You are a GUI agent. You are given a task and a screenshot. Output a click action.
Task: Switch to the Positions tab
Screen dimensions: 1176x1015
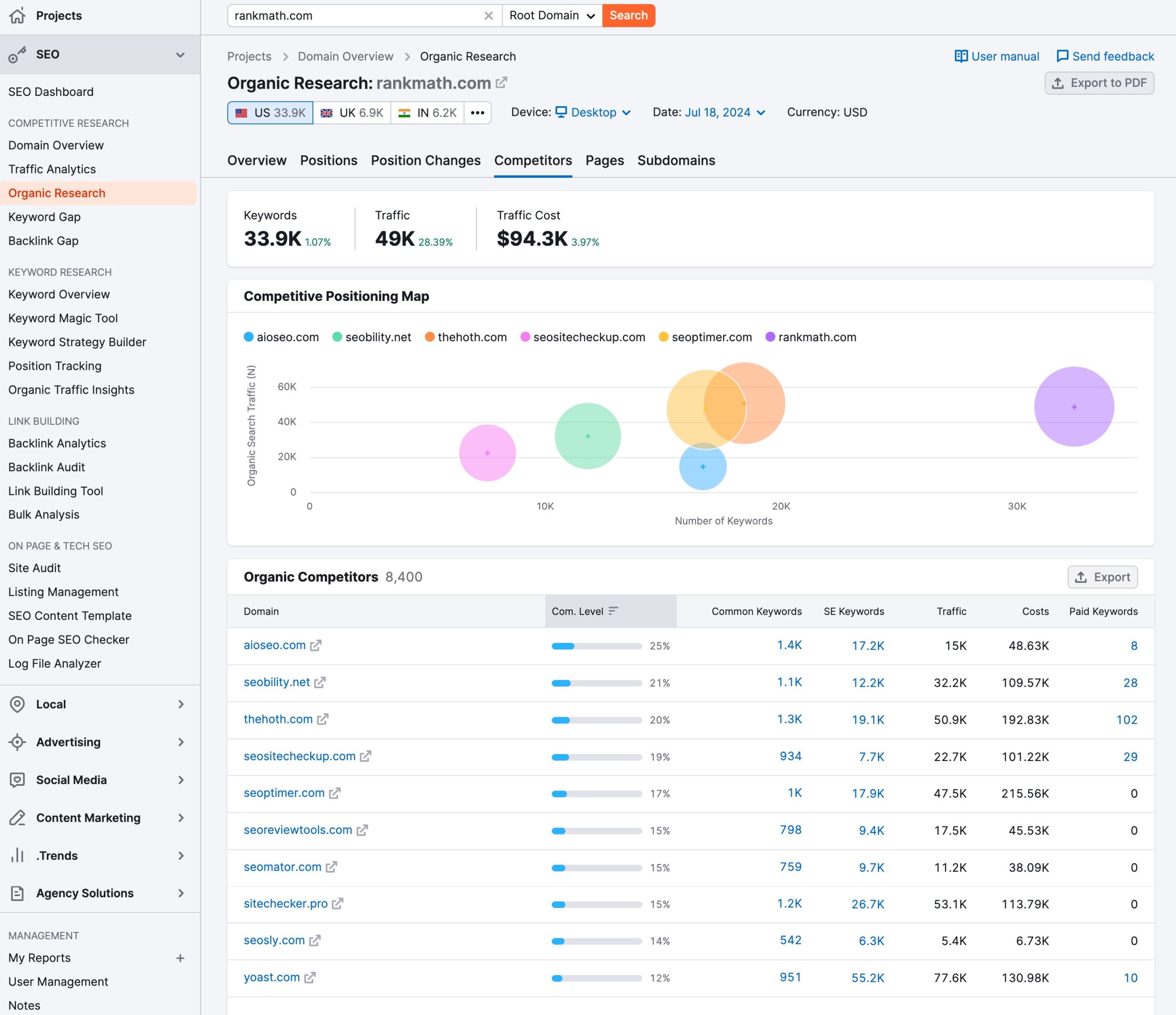(x=328, y=161)
